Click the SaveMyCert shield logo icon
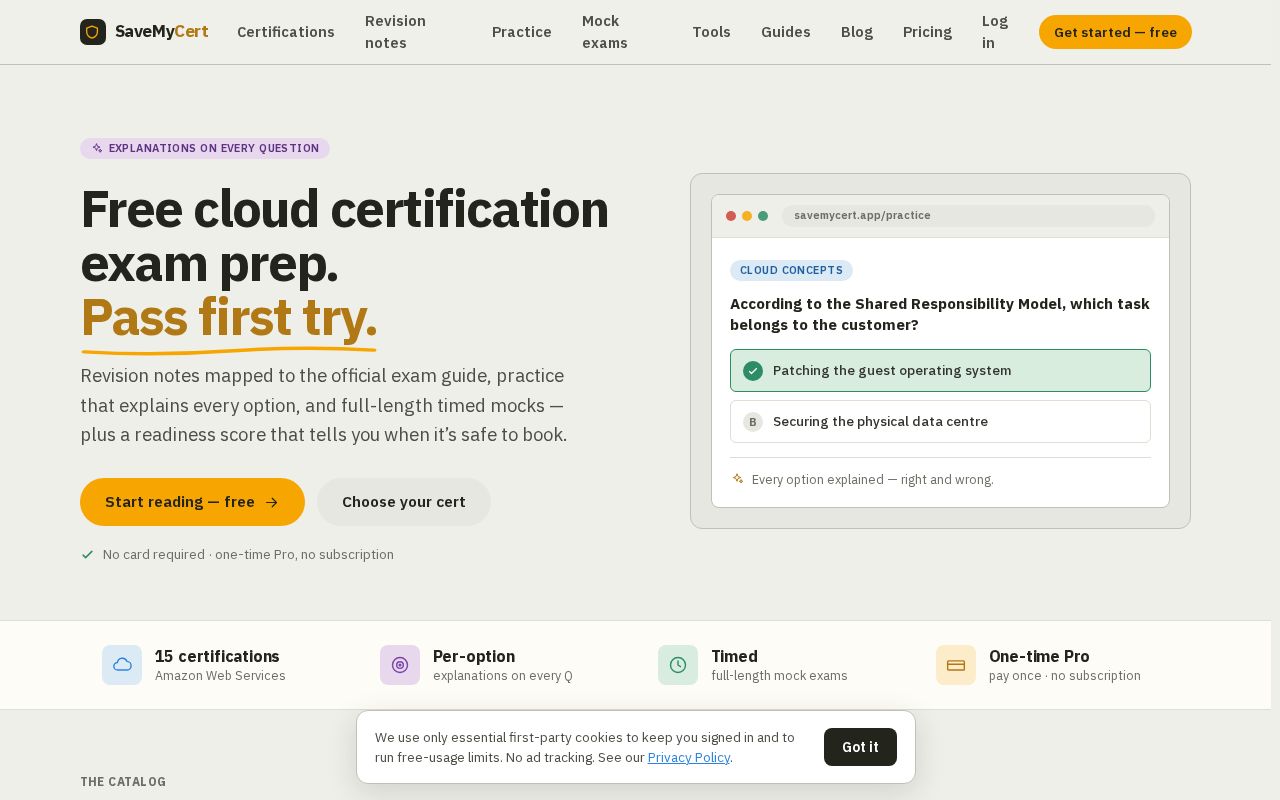 (93, 32)
